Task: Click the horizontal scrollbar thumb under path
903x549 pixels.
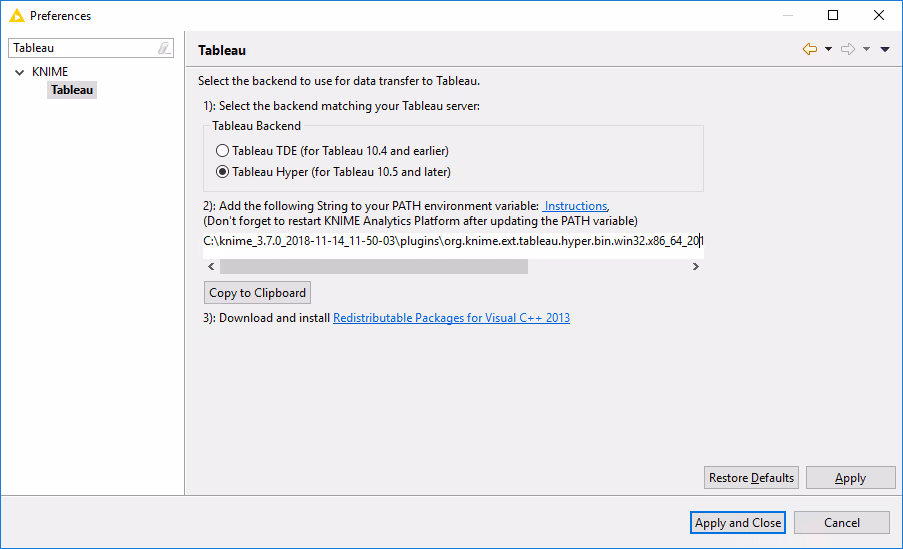Action: tap(372, 267)
